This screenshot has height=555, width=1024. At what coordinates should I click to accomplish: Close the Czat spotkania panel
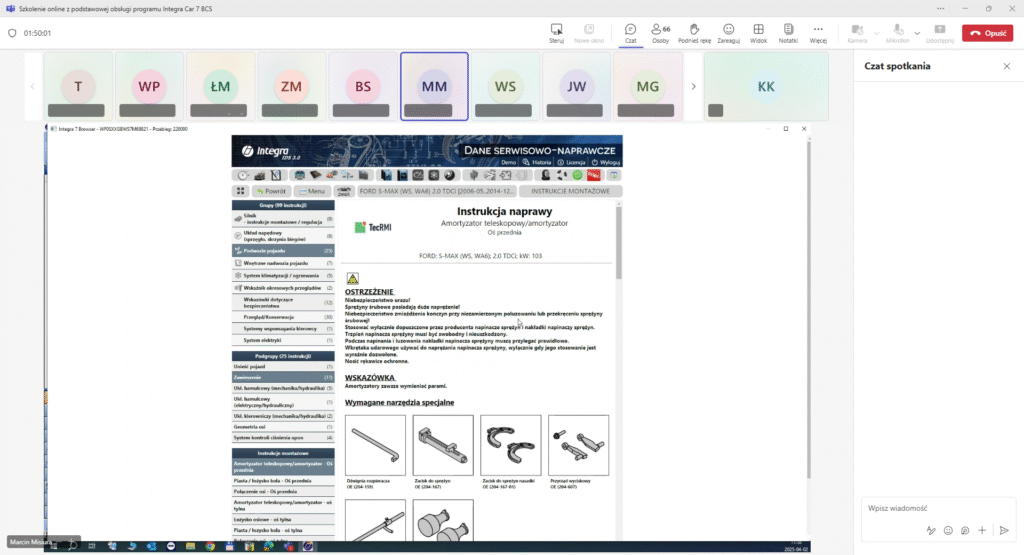pyautogui.click(x=1006, y=66)
